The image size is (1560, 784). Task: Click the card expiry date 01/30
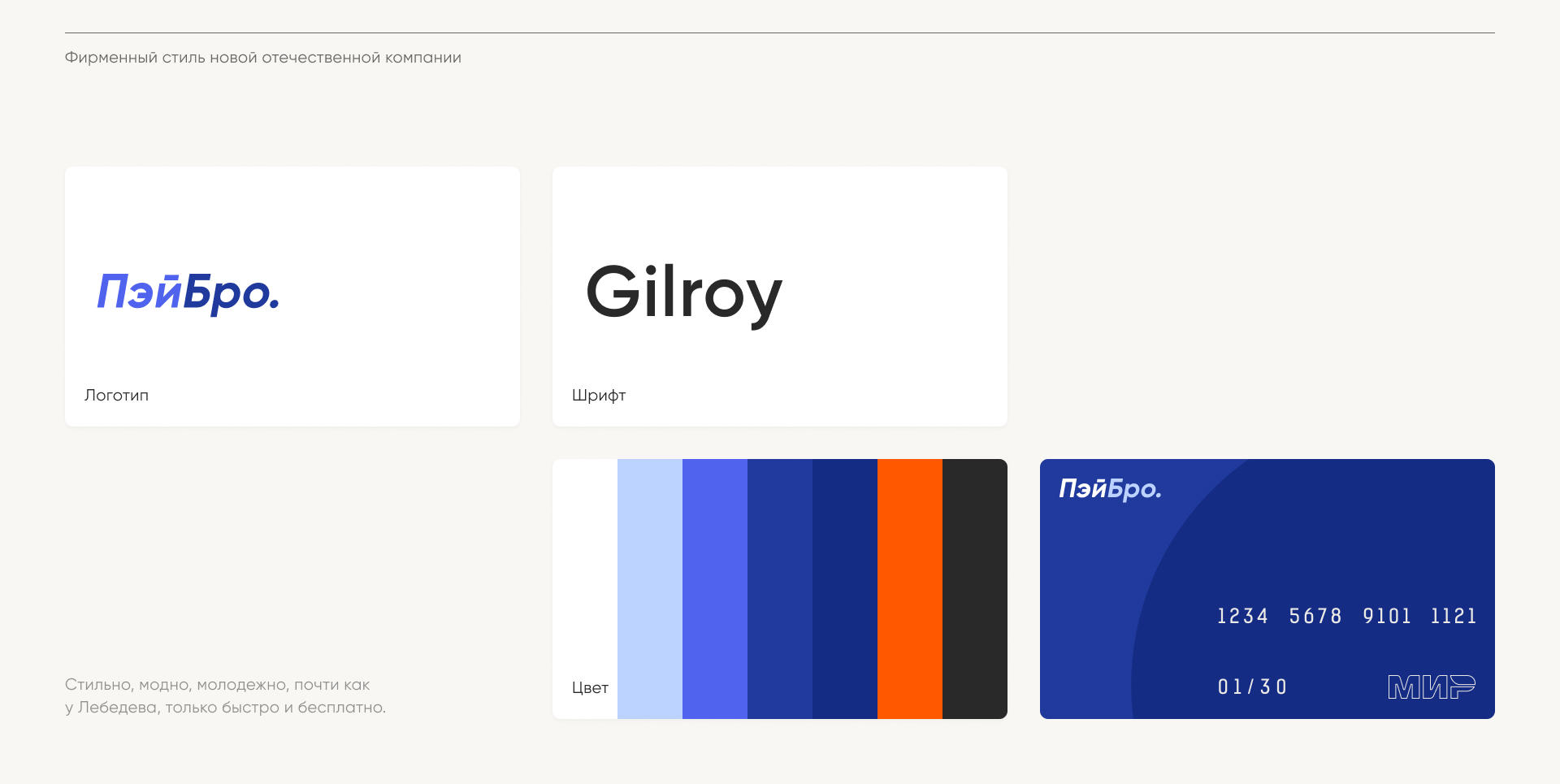click(x=1252, y=687)
